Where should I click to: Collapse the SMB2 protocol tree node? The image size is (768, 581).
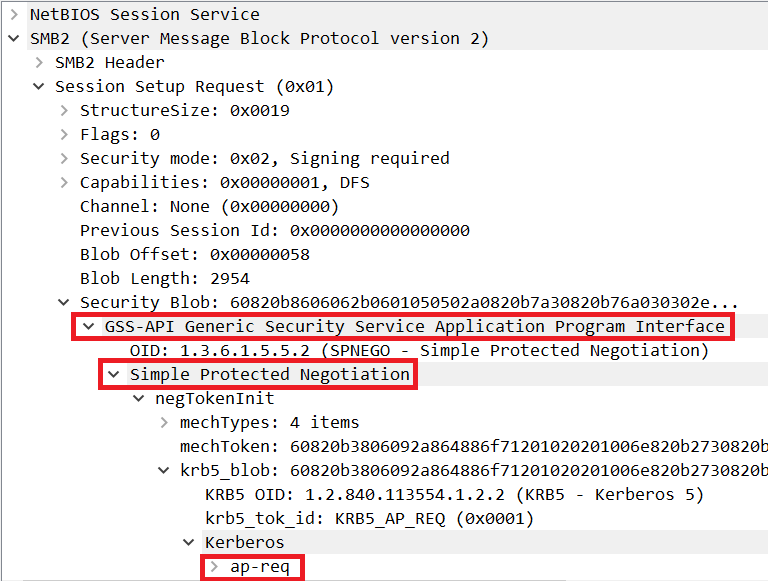14,39
